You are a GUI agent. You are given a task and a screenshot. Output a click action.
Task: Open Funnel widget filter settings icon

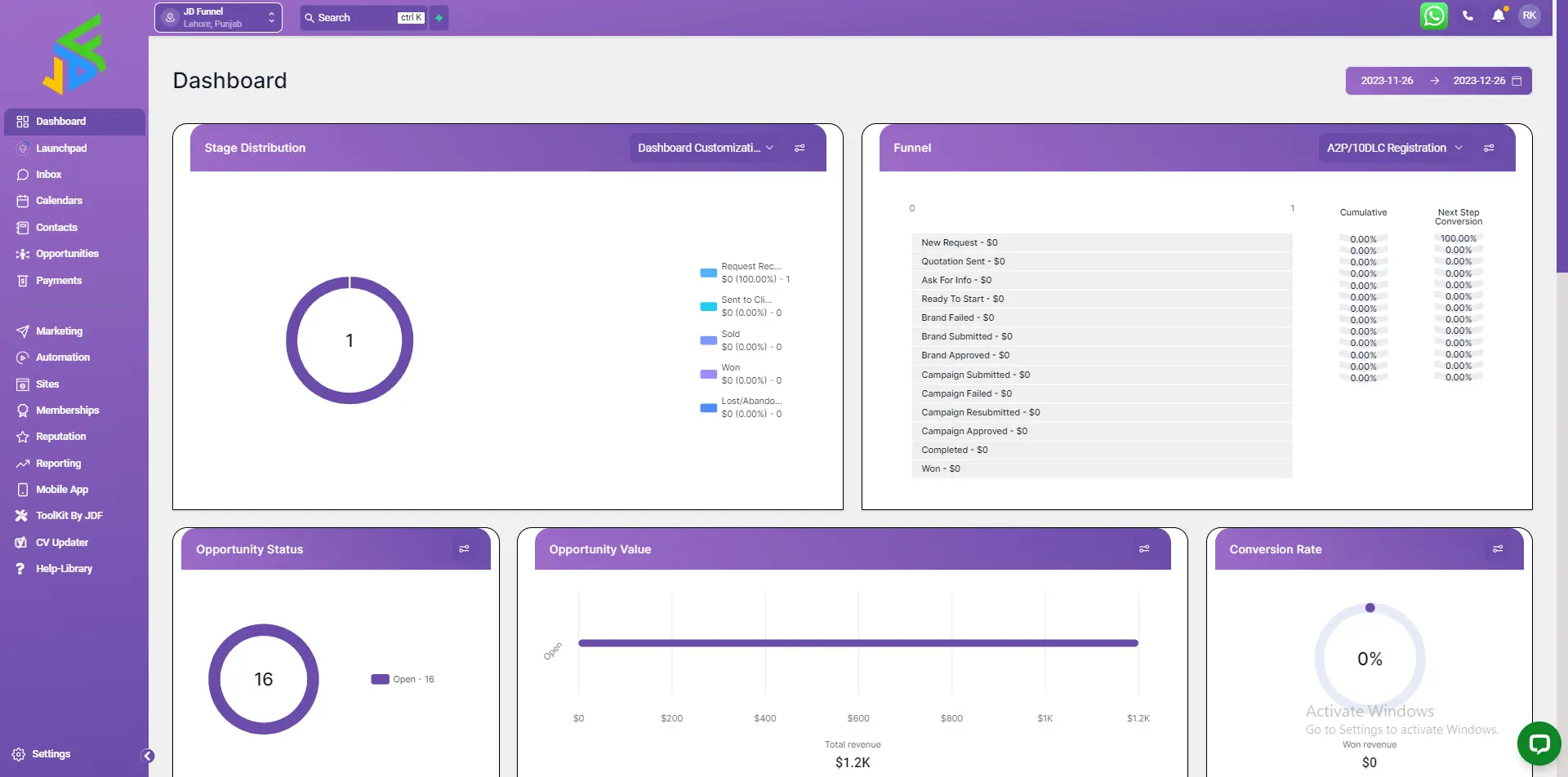(1489, 148)
